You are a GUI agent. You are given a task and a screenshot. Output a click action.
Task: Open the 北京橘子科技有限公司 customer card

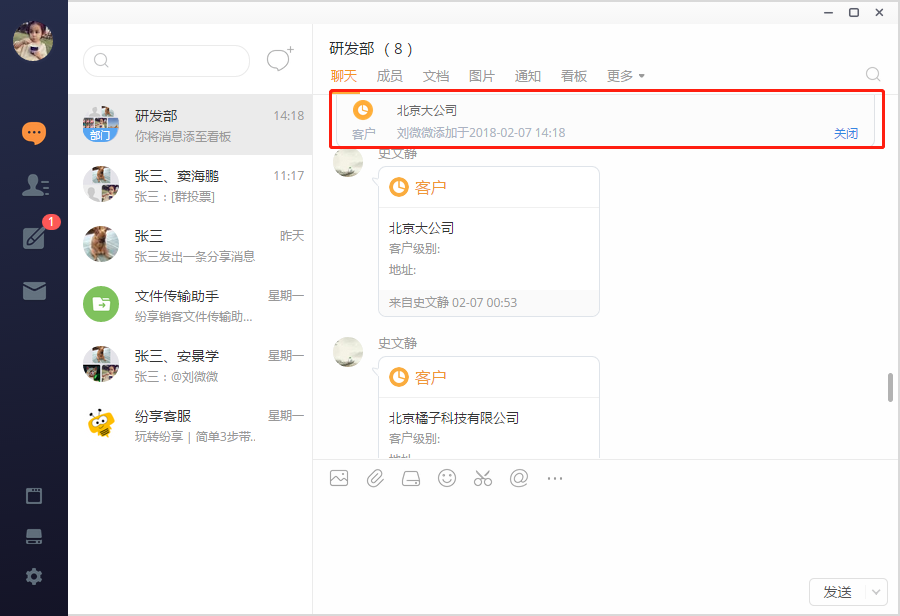pos(488,407)
